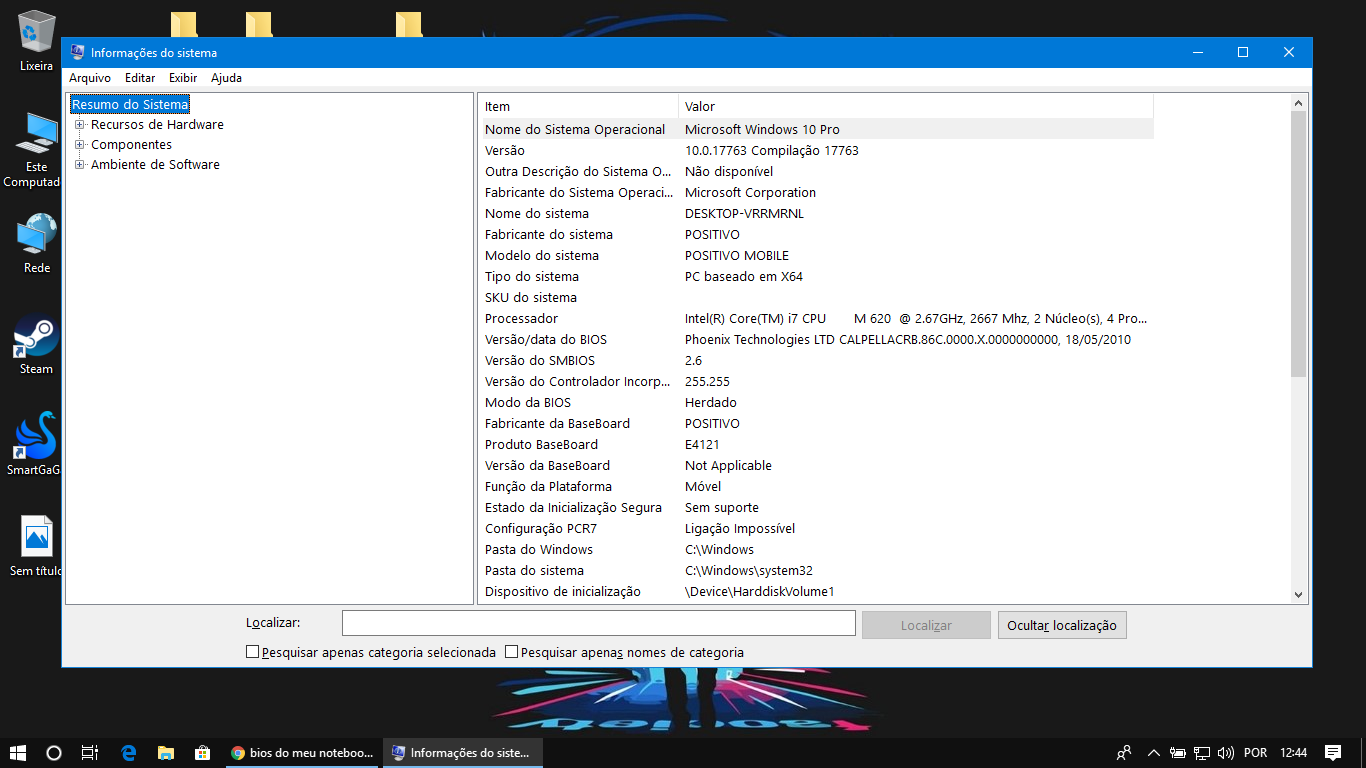Select the SmartGaGa desktop shortcut
1366x768 pixels.
pyautogui.click(x=36, y=443)
